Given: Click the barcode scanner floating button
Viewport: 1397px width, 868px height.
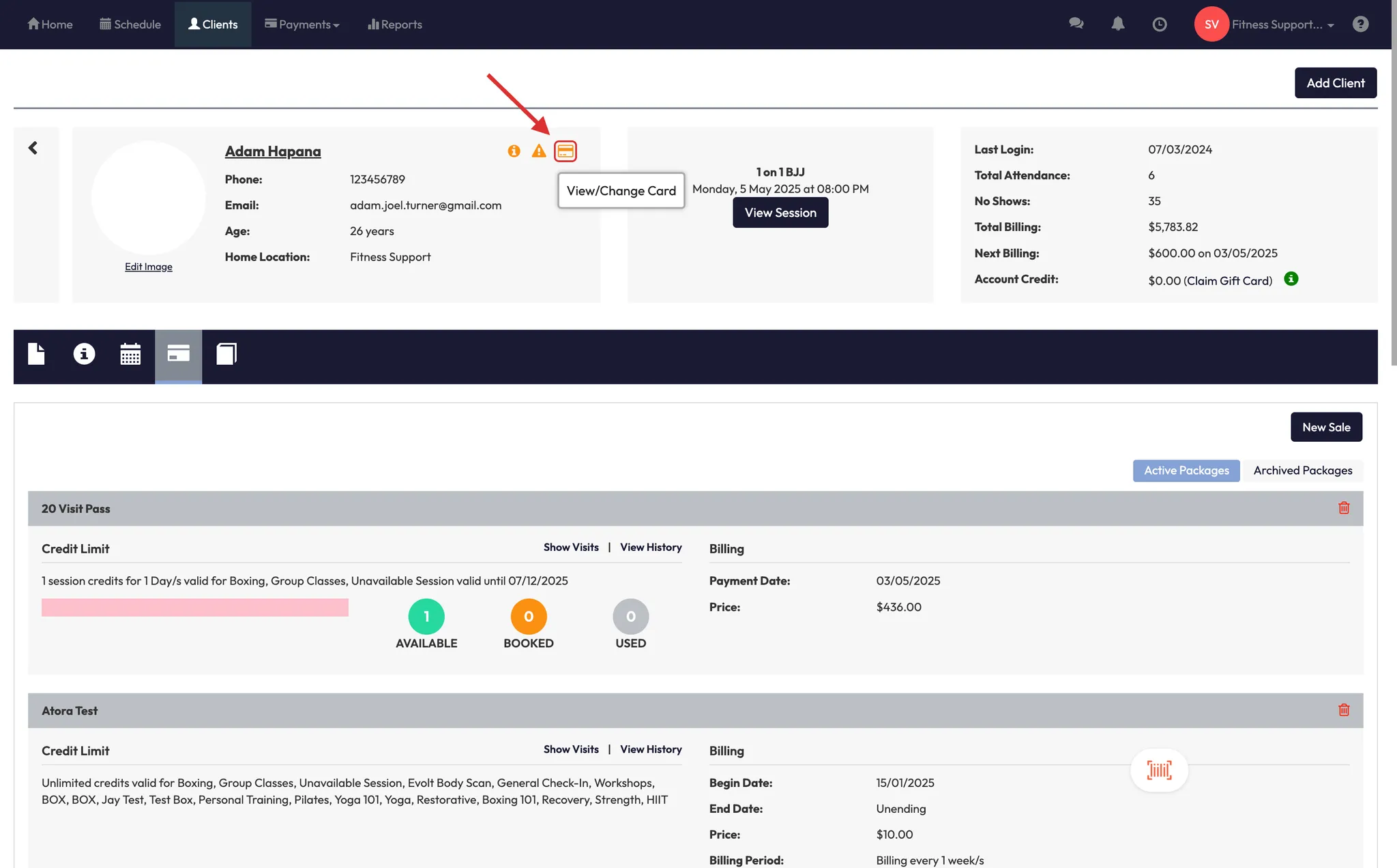Looking at the screenshot, I should tap(1159, 770).
